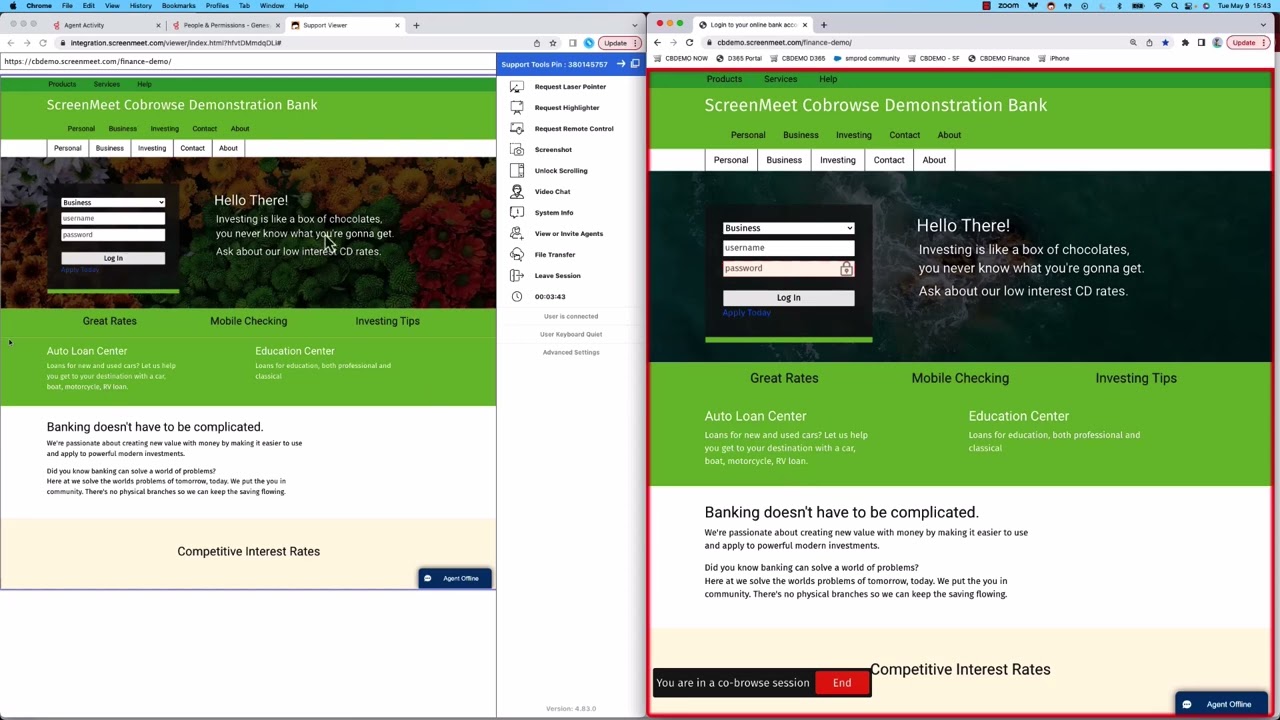Click Auto Loan Center heading in bank window
1280x720 pixels.
[755, 416]
